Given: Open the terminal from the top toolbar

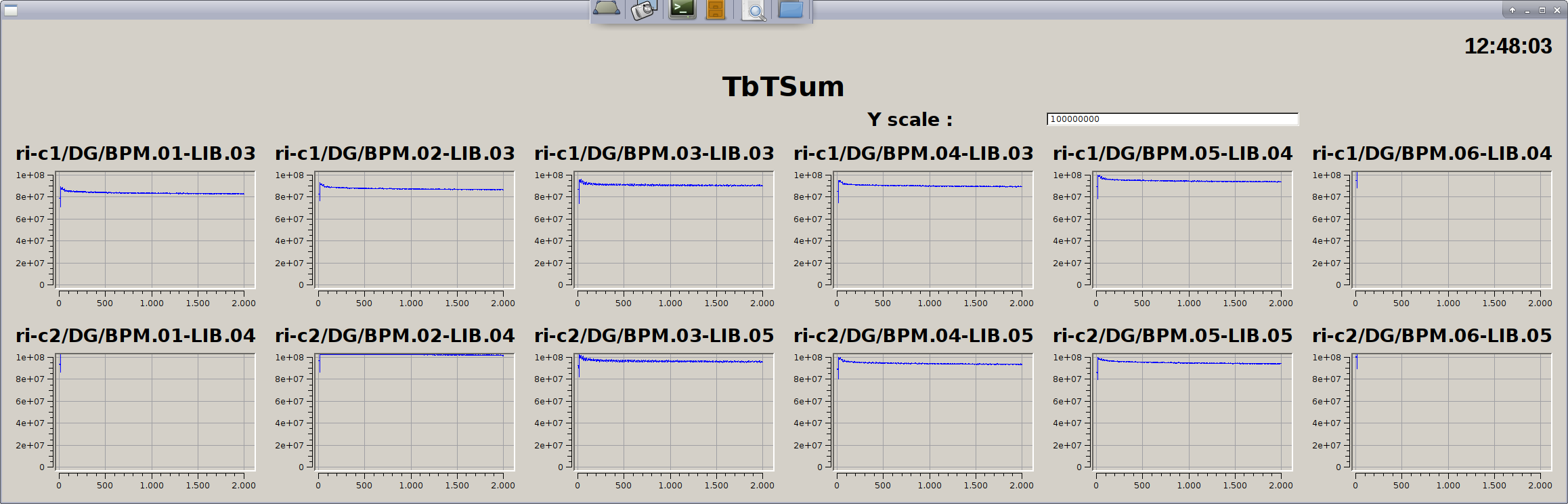Looking at the screenshot, I should click(x=682, y=9).
